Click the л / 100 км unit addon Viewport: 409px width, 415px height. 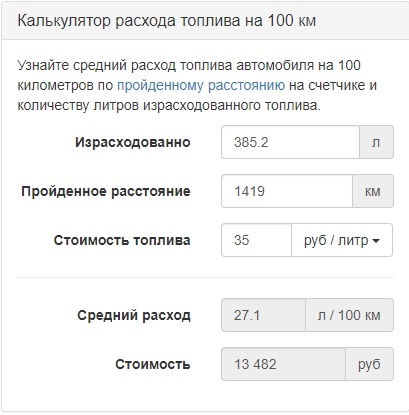tap(349, 315)
